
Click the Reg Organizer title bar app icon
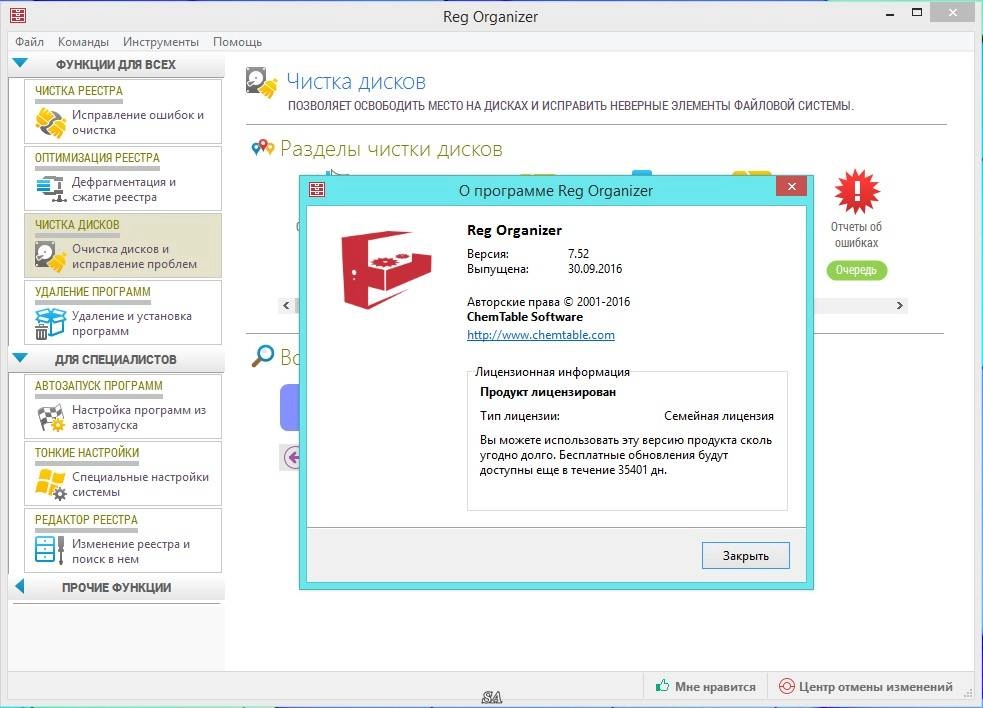(18, 15)
